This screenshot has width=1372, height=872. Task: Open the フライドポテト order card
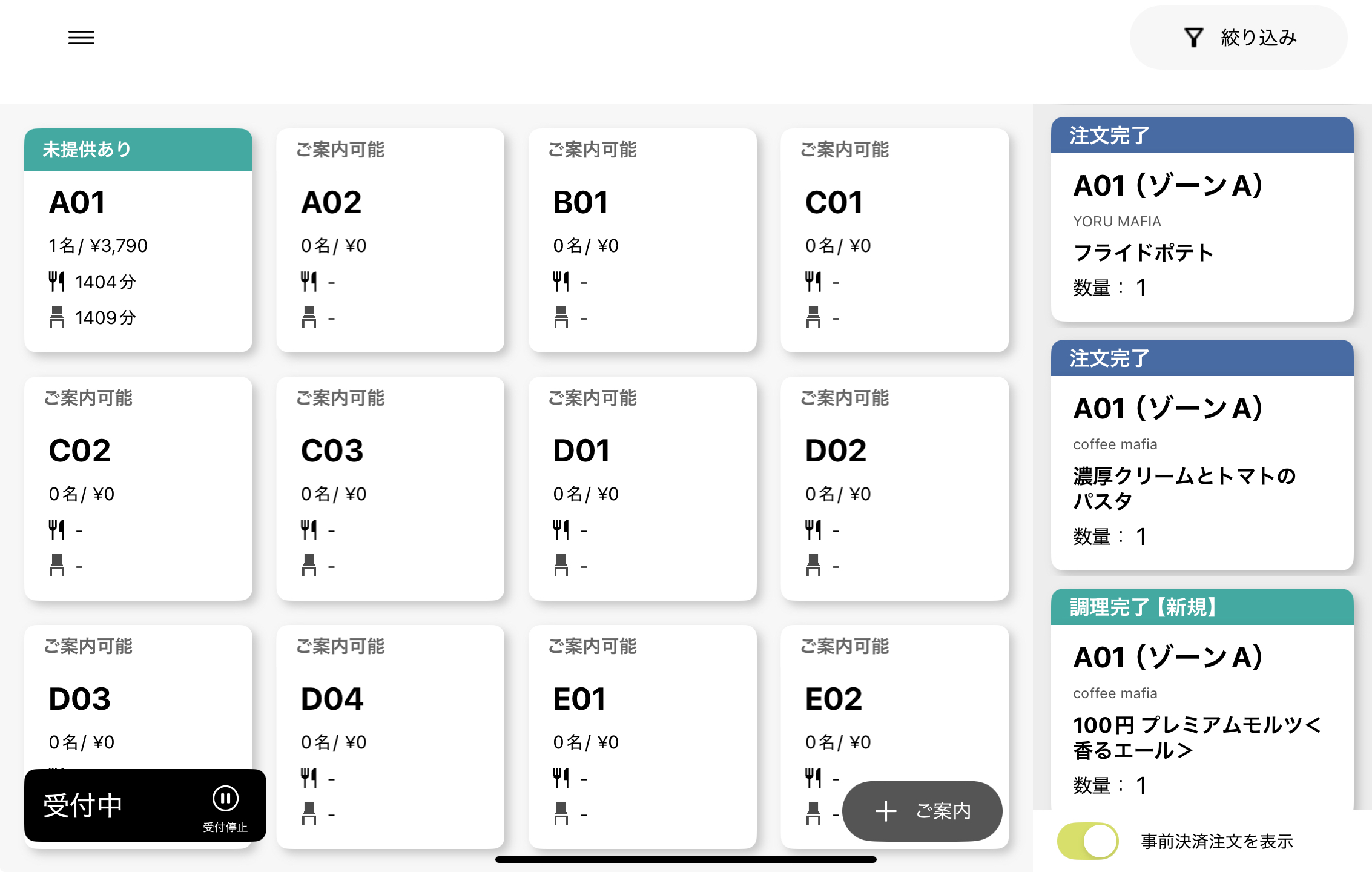click(x=1202, y=219)
